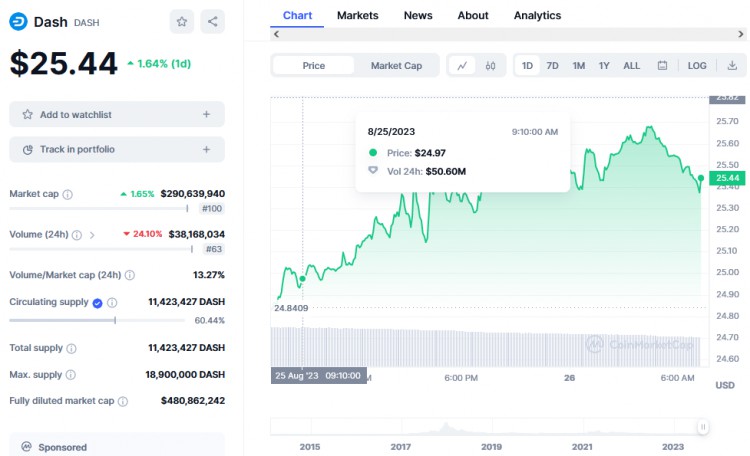Set chart range to 1Y

pyautogui.click(x=604, y=66)
